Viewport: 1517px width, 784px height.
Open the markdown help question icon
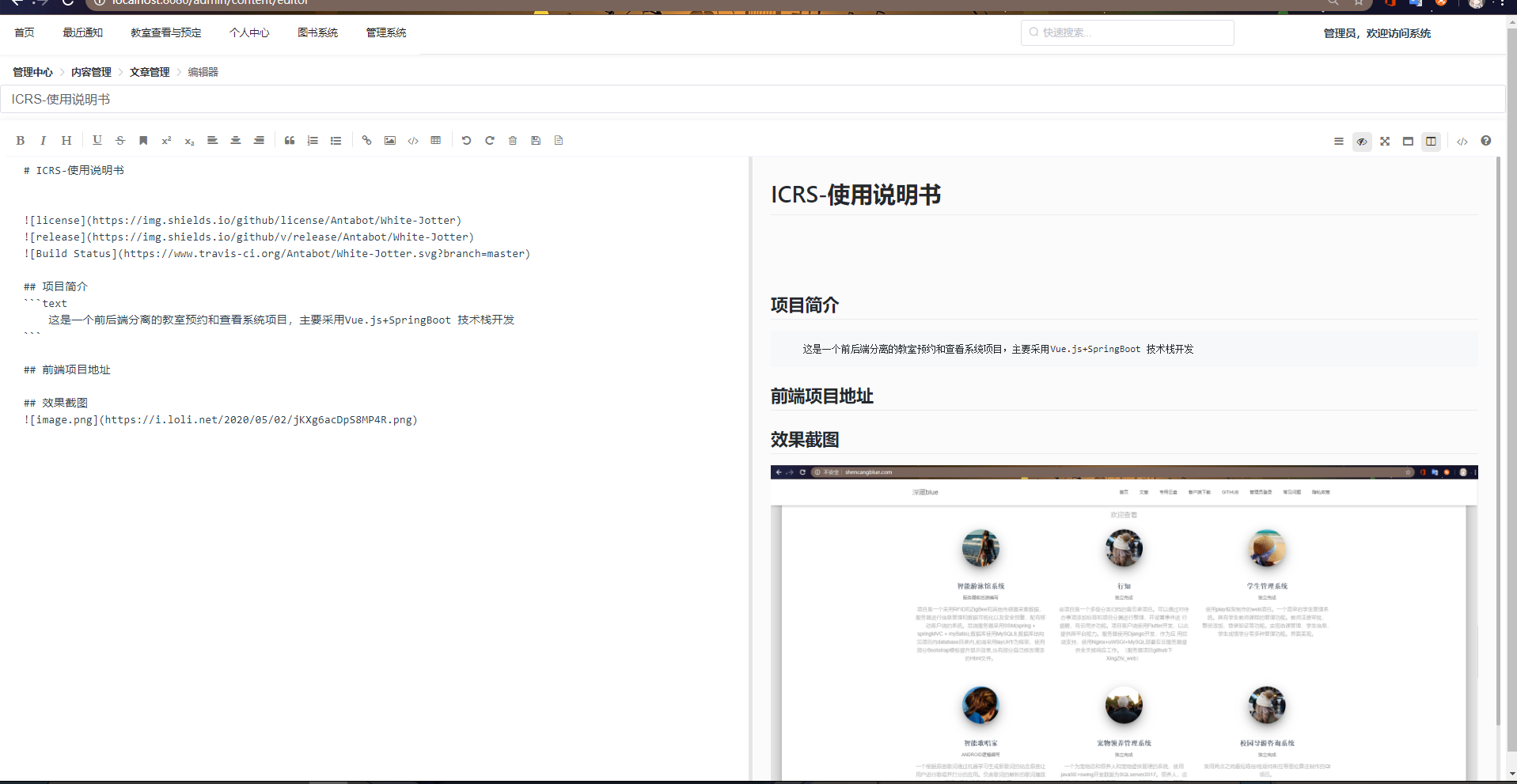point(1486,141)
